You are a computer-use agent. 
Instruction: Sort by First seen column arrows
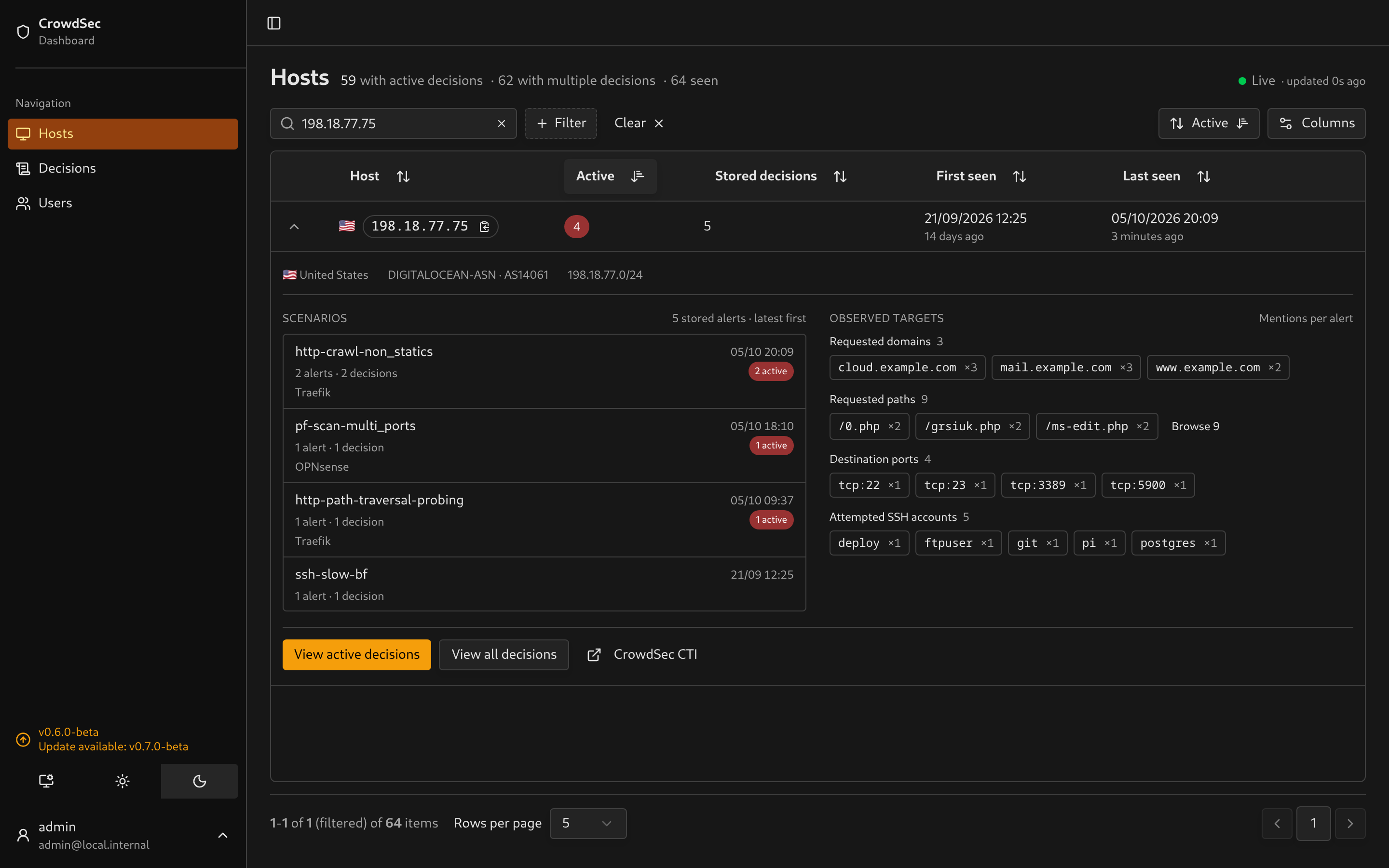pos(1019,176)
